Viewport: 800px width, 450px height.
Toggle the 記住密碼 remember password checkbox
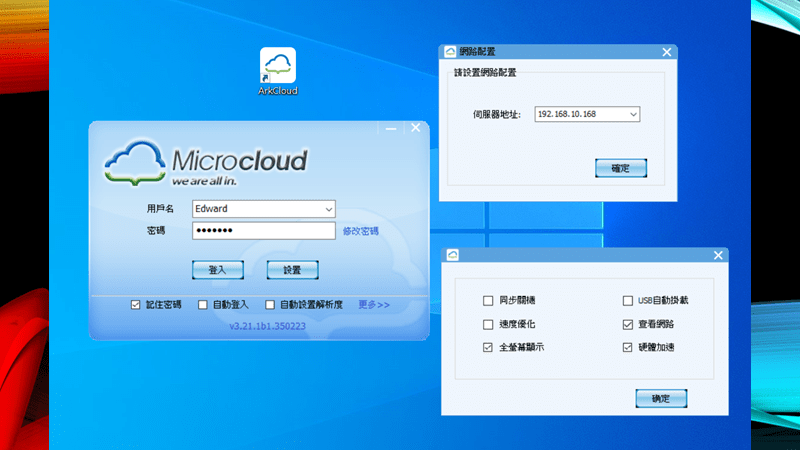tap(135, 305)
